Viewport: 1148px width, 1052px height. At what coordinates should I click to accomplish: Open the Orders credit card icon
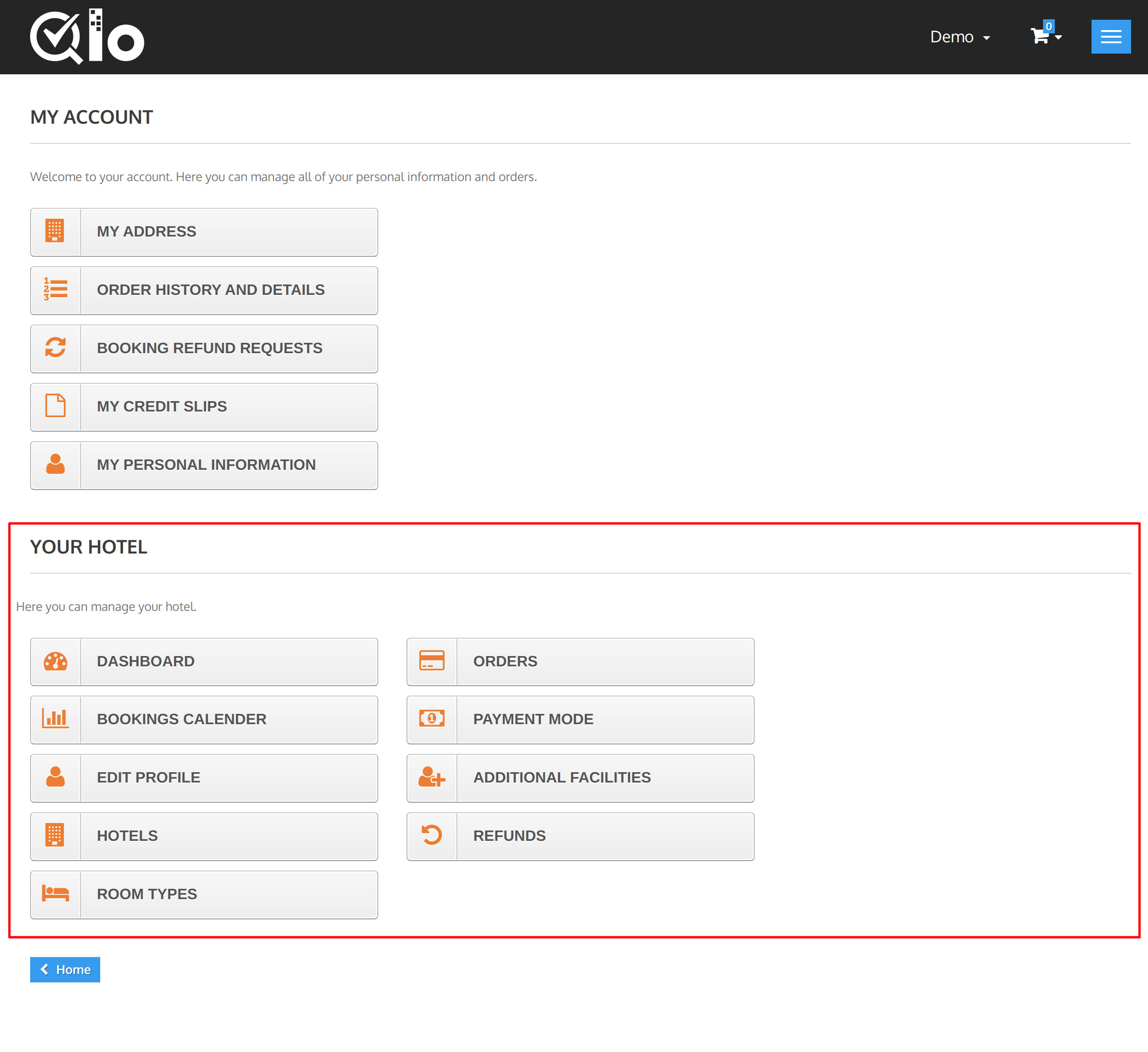click(431, 661)
